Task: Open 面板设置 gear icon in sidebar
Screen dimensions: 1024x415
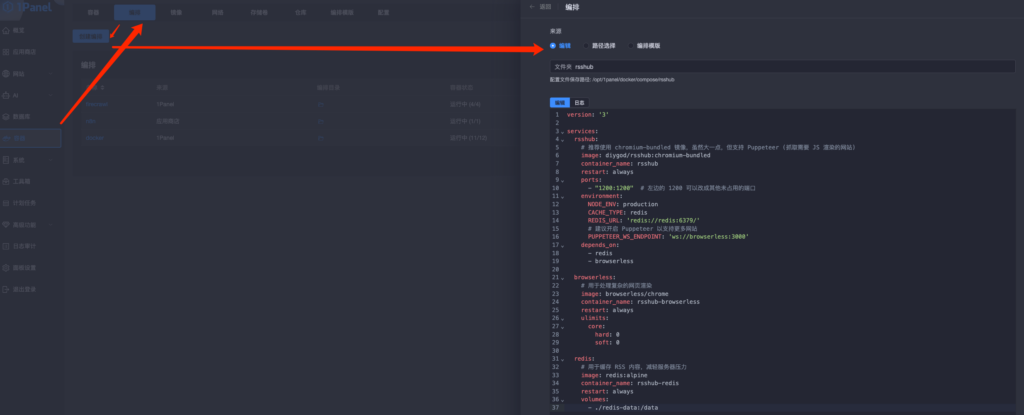Action: coord(7,268)
